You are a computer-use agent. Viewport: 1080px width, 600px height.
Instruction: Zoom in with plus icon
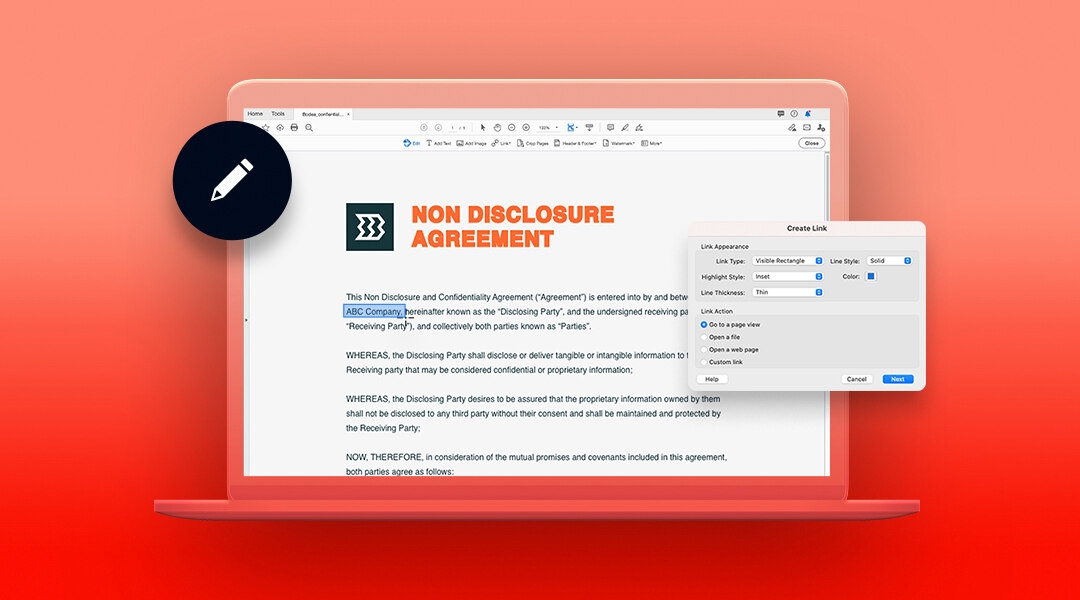[x=526, y=127]
